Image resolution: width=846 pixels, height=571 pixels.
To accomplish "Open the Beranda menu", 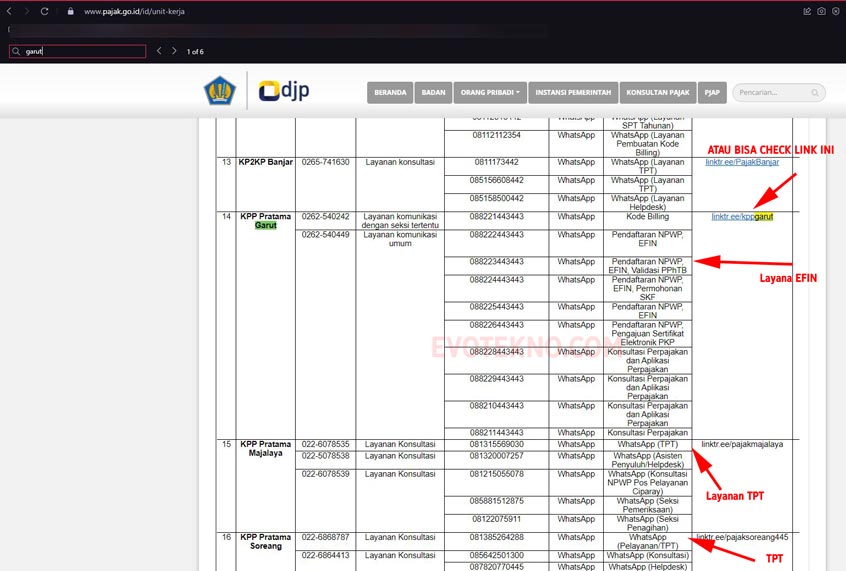I will click(390, 93).
